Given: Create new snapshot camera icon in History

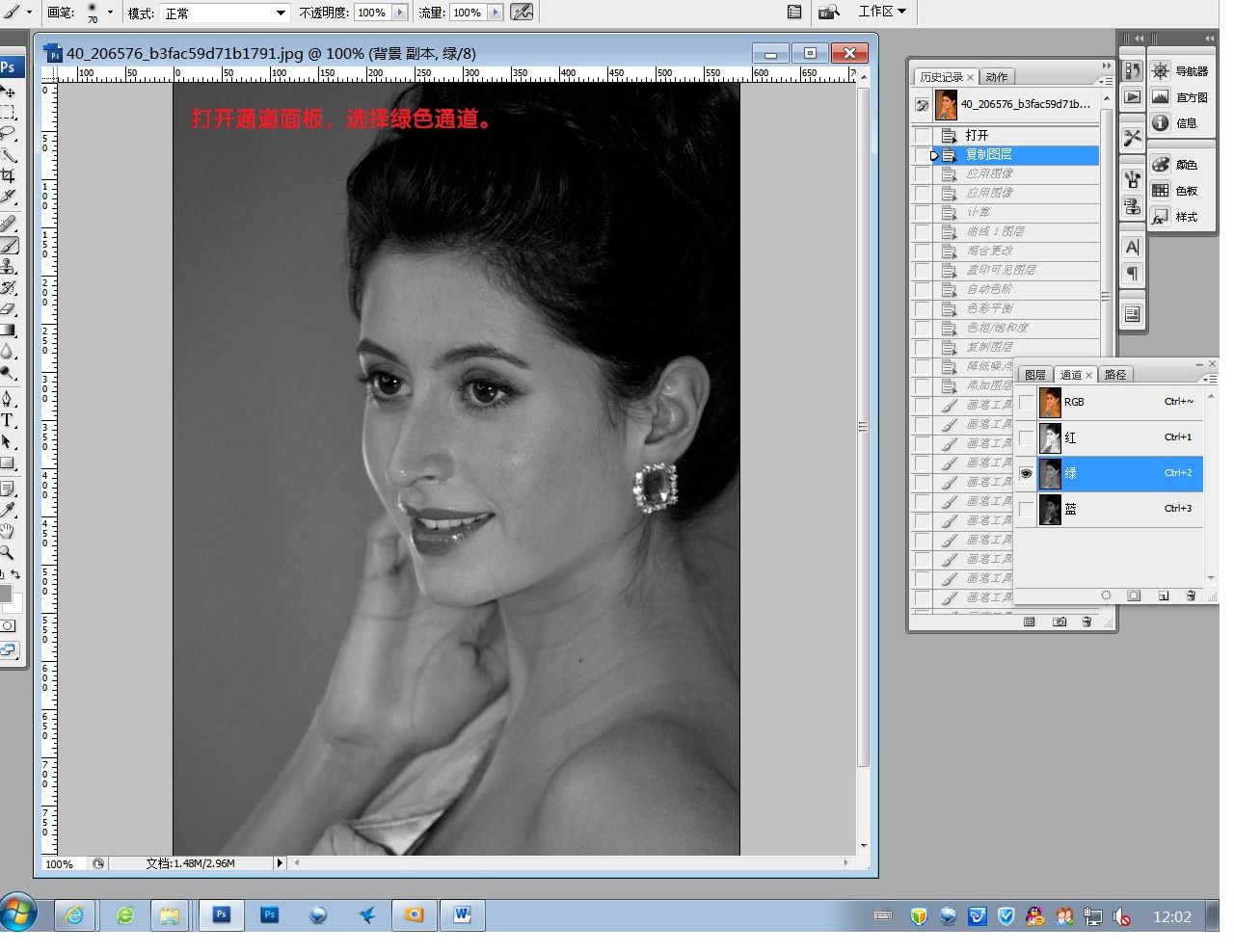Looking at the screenshot, I should [x=1059, y=621].
